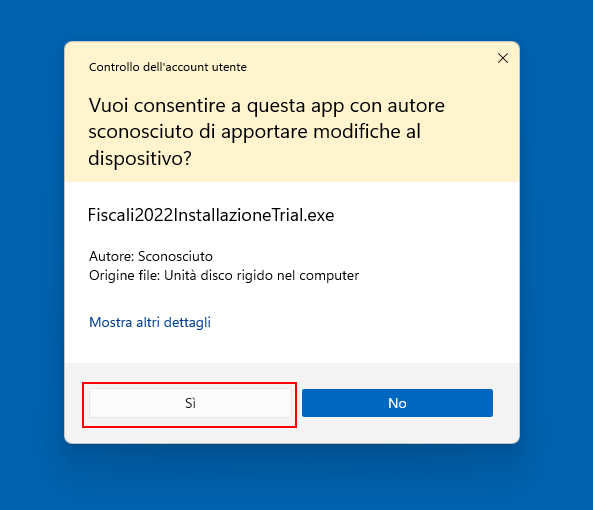Select the Sconosciuto author value
Screen dimensions: 593x510
(x=175, y=256)
